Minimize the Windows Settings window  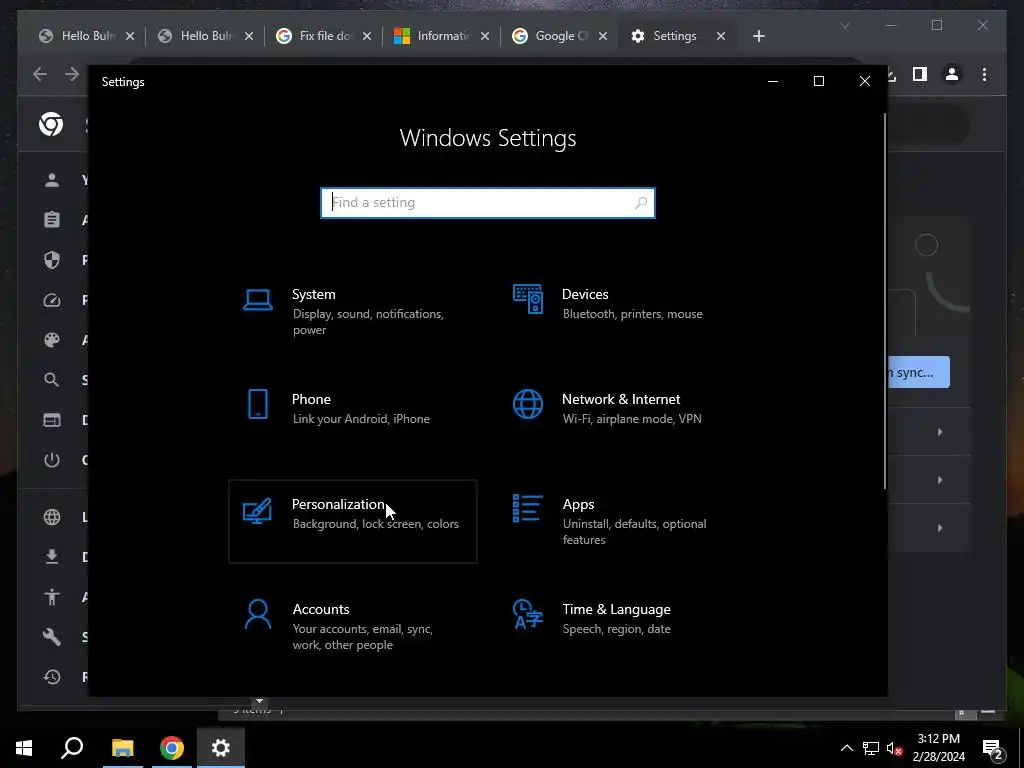click(773, 81)
